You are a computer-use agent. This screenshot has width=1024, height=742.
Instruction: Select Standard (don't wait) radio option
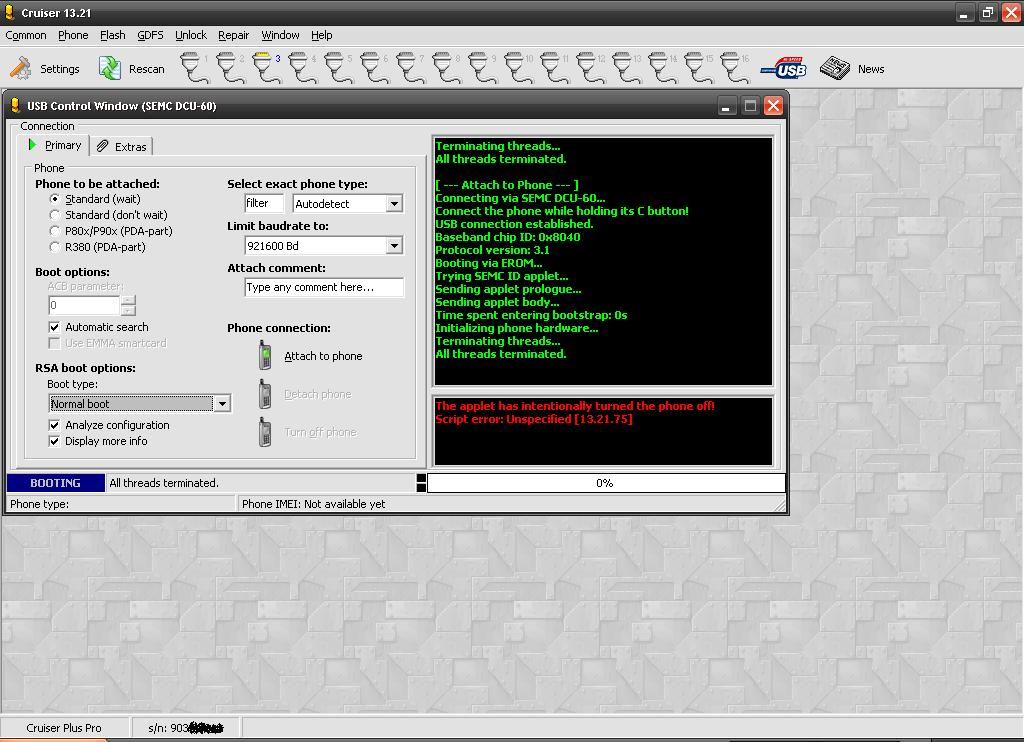55,215
